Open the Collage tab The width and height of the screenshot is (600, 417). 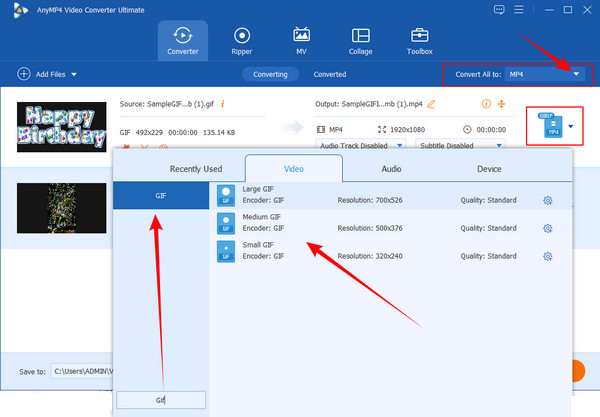[360, 41]
